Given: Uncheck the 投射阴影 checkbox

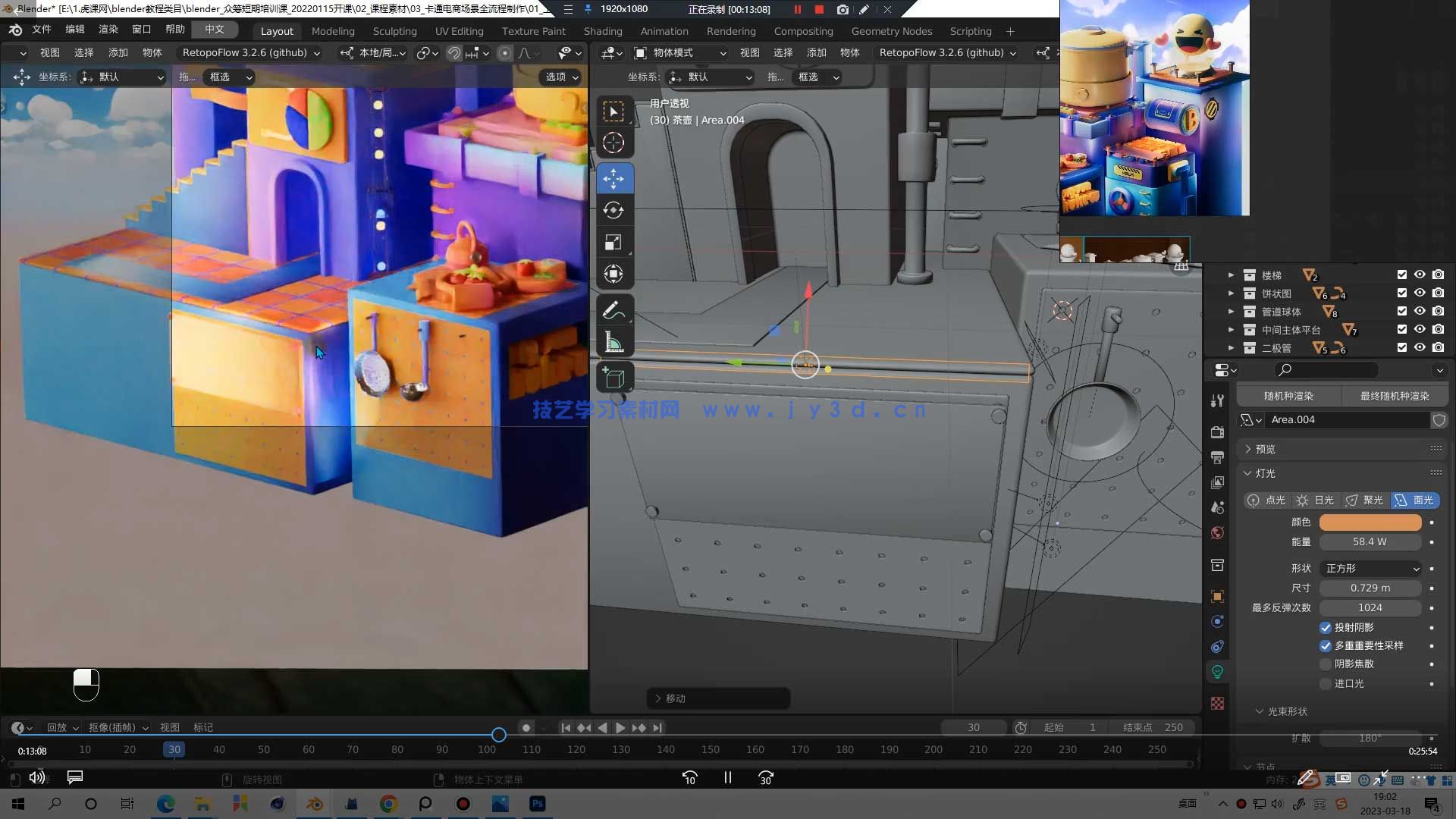Looking at the screenshot, I should pyautogui.click(x=1326, y=627).
